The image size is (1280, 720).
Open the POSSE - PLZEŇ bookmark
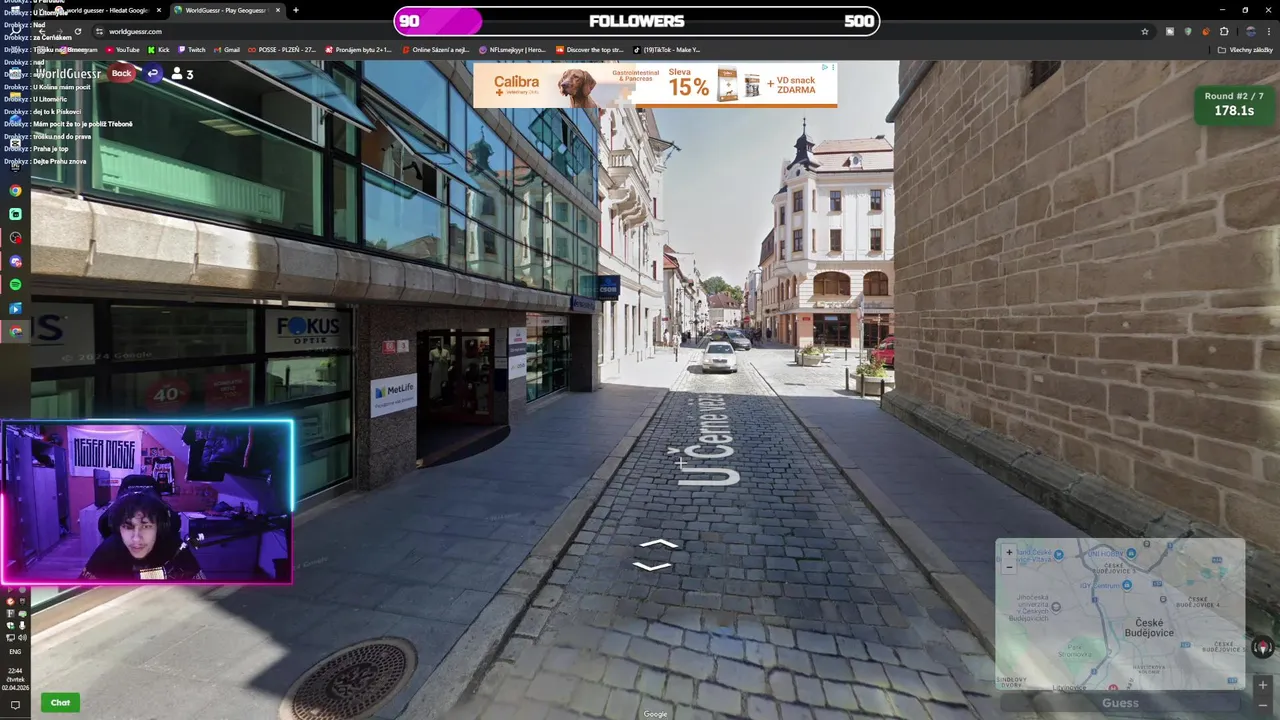pos(282,49)
